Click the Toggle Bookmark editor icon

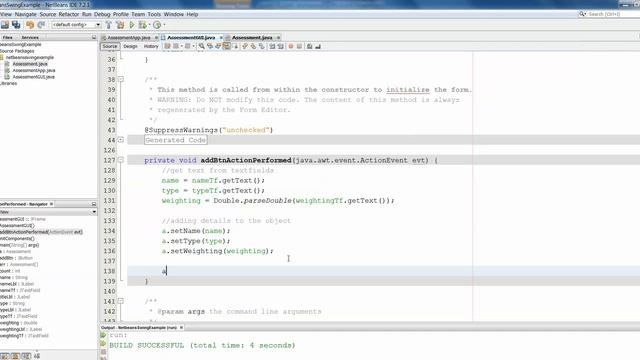(x=262, y=46)
